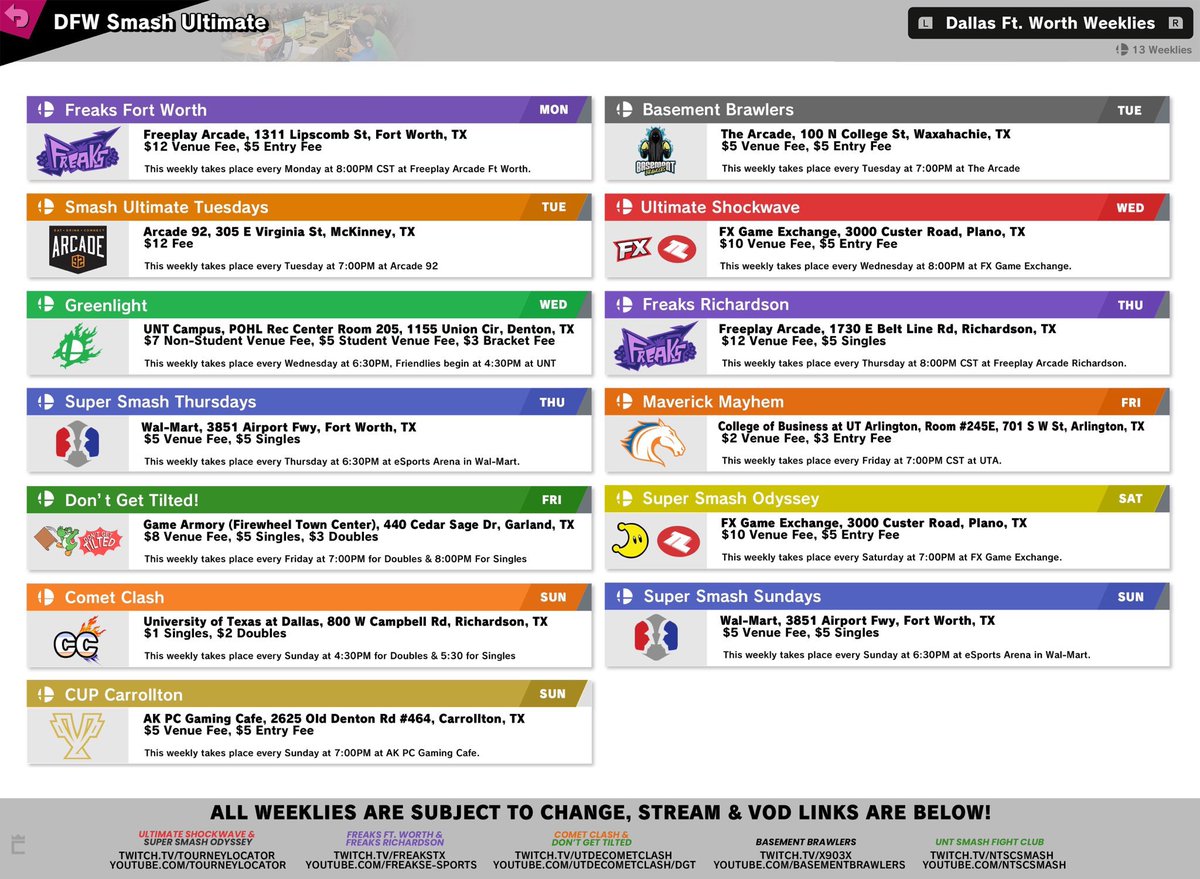The image size is (1200, 879).
Task: Open the twitch.tv/ntscsmash link
Action: pos(994,855)
